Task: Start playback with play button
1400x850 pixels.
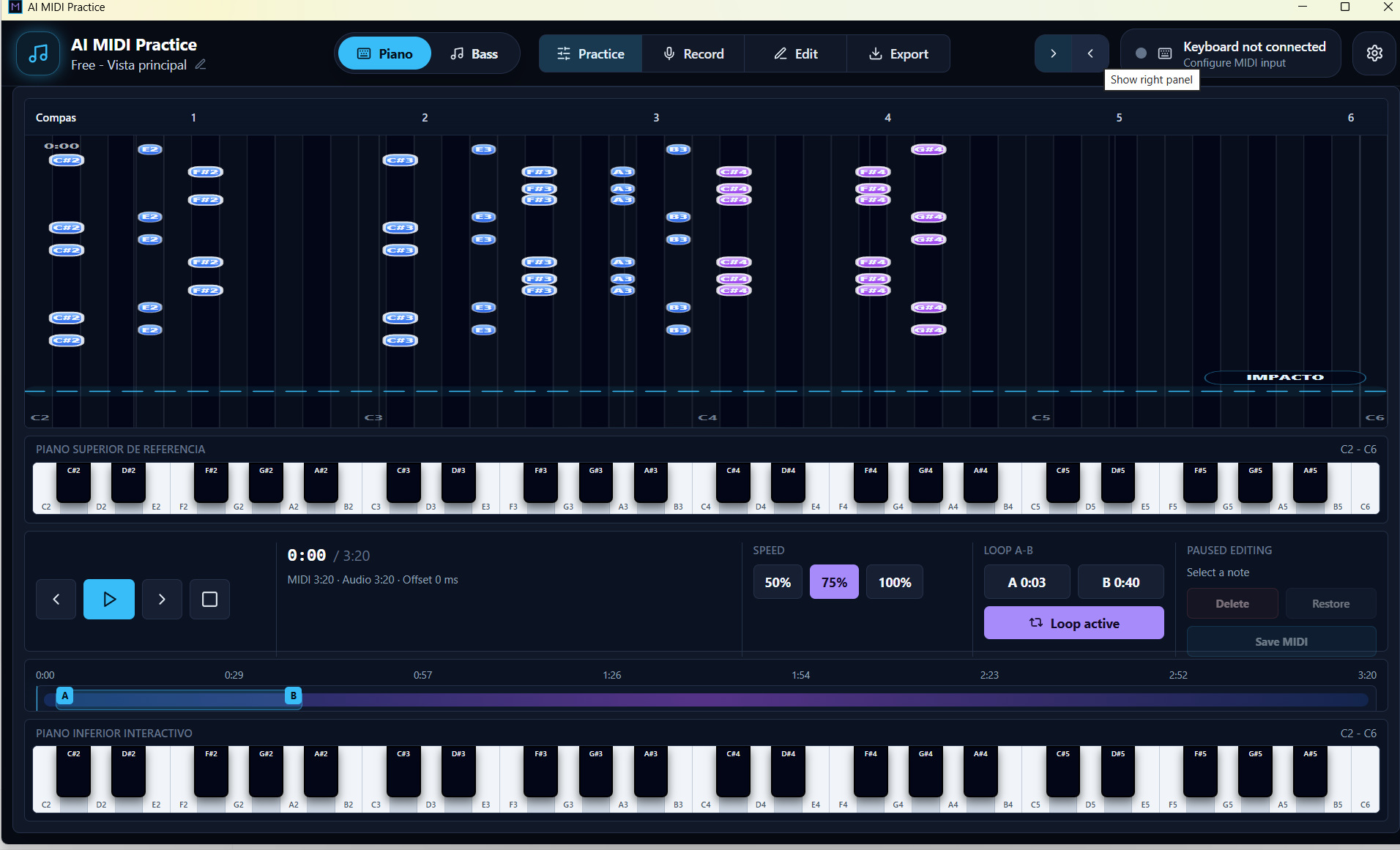Action: (x=109, y=599)
